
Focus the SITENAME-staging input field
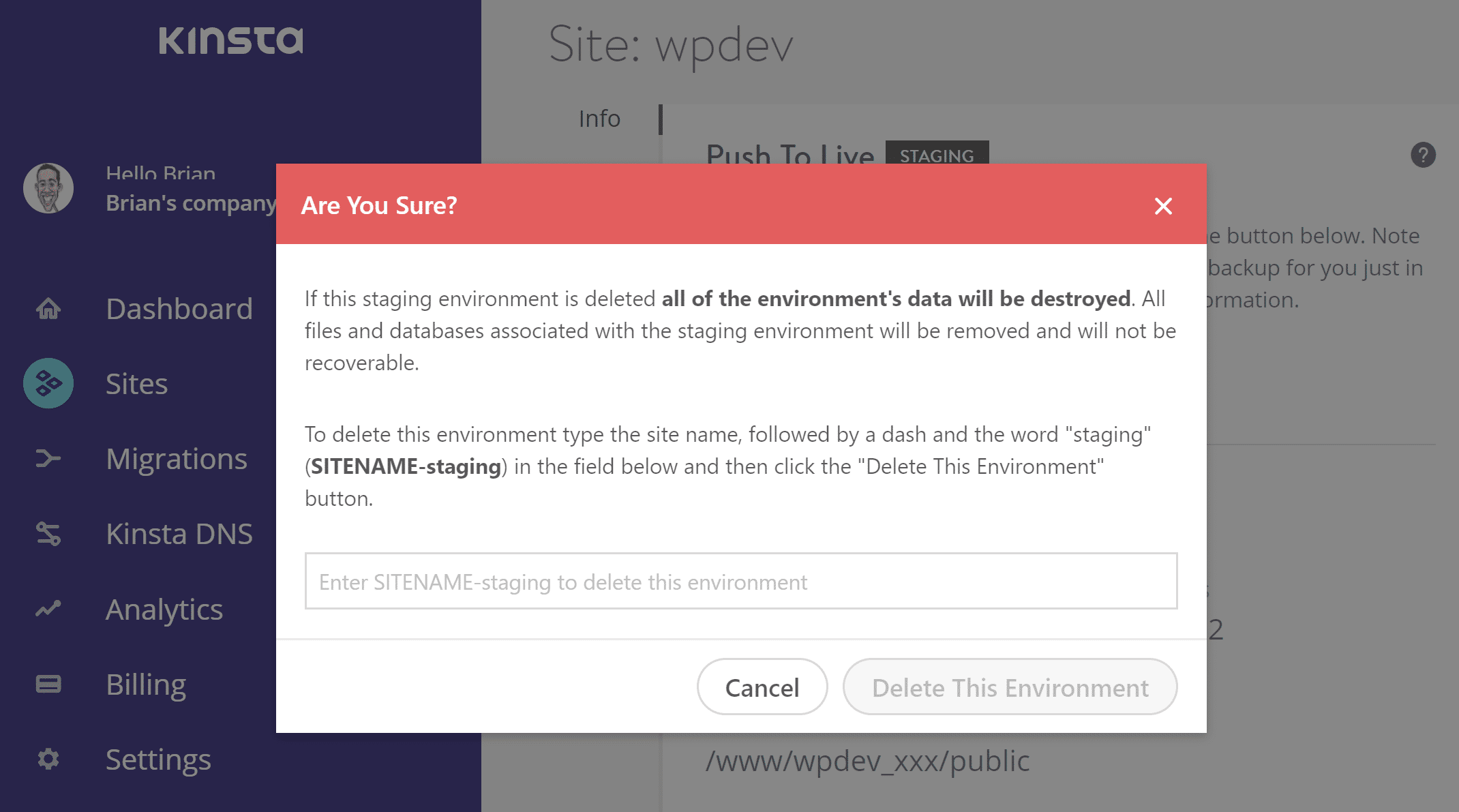(x=740, y=582)
